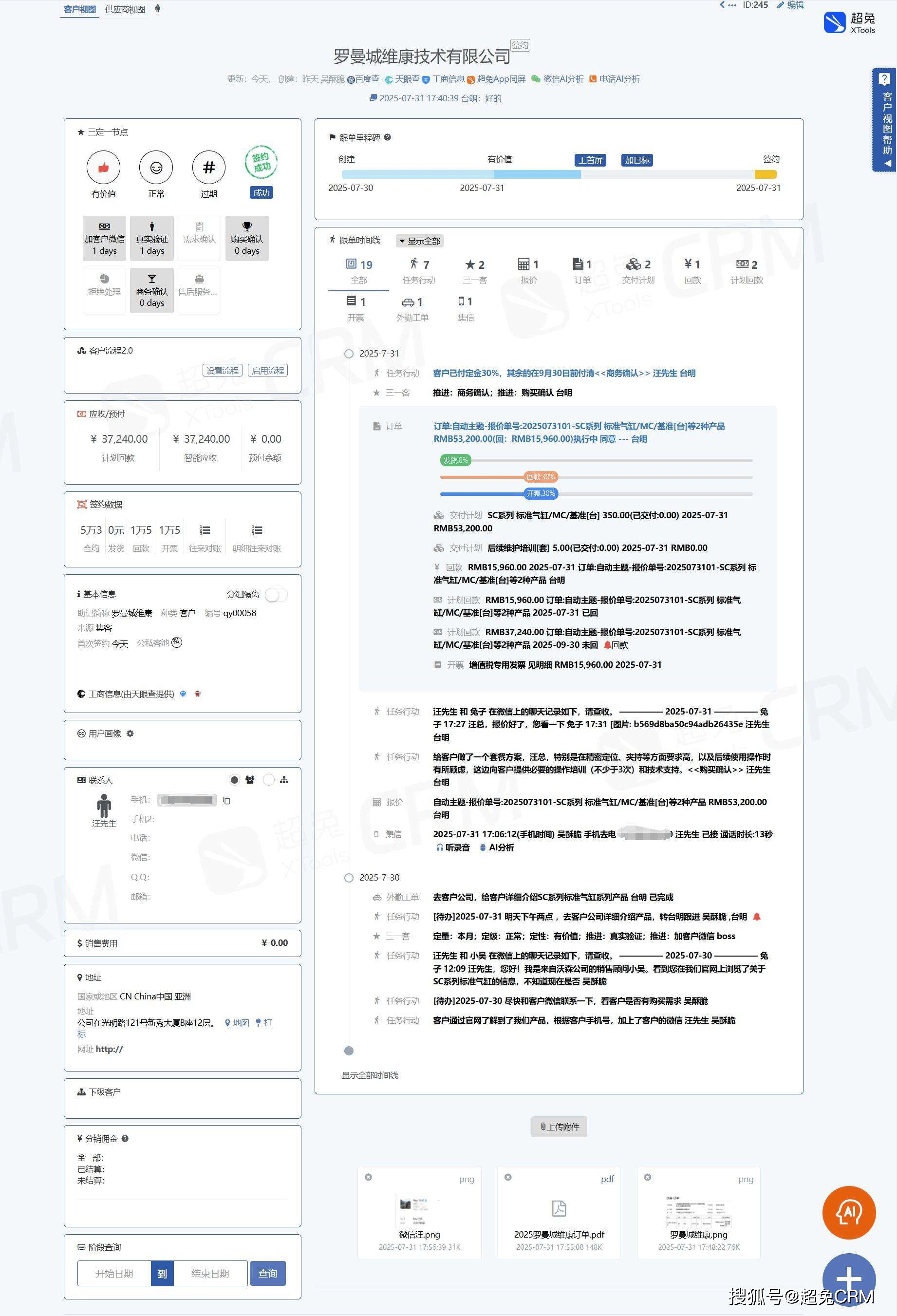The height and width of the screenshot is (1316, 897).
Task: Switch to the 供应商视图 tab
Action: point(125,9)
